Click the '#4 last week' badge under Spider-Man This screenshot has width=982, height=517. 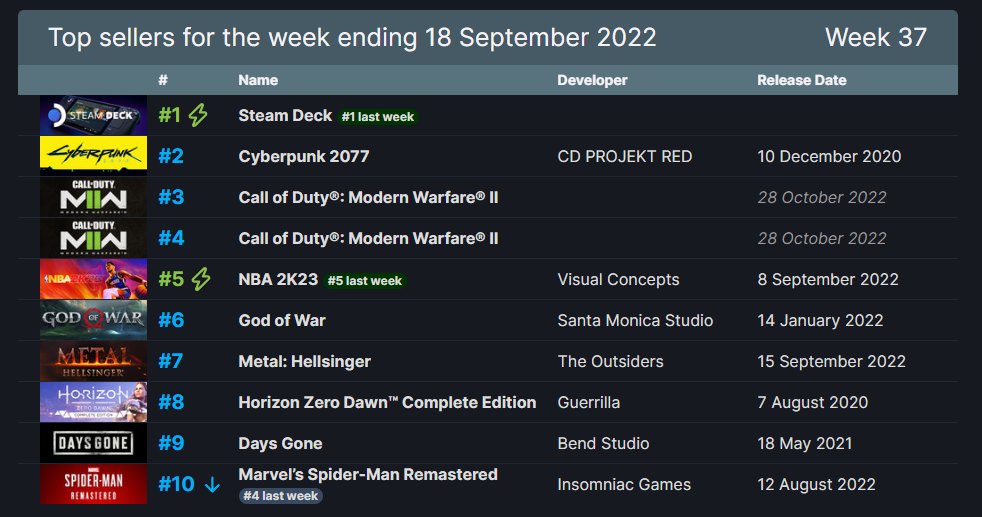tap(281, 496)
